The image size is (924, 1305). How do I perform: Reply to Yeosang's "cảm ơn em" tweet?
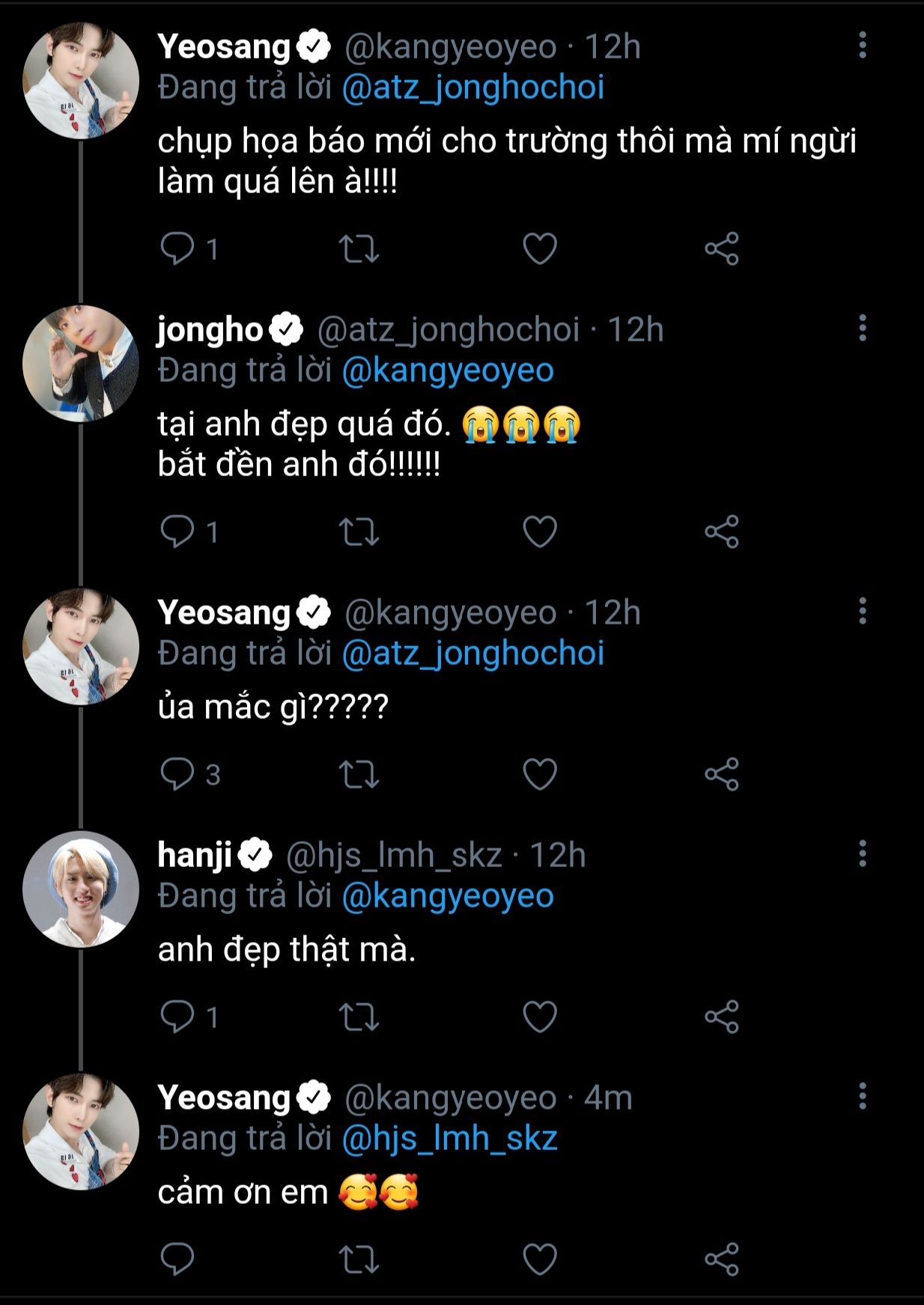(x=177, y=1259)
